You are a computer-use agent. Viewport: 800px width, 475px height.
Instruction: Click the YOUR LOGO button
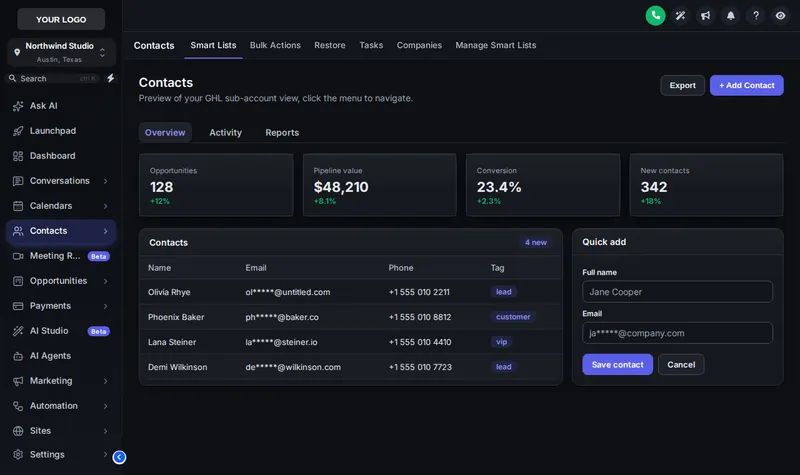(x=61, y=19)
